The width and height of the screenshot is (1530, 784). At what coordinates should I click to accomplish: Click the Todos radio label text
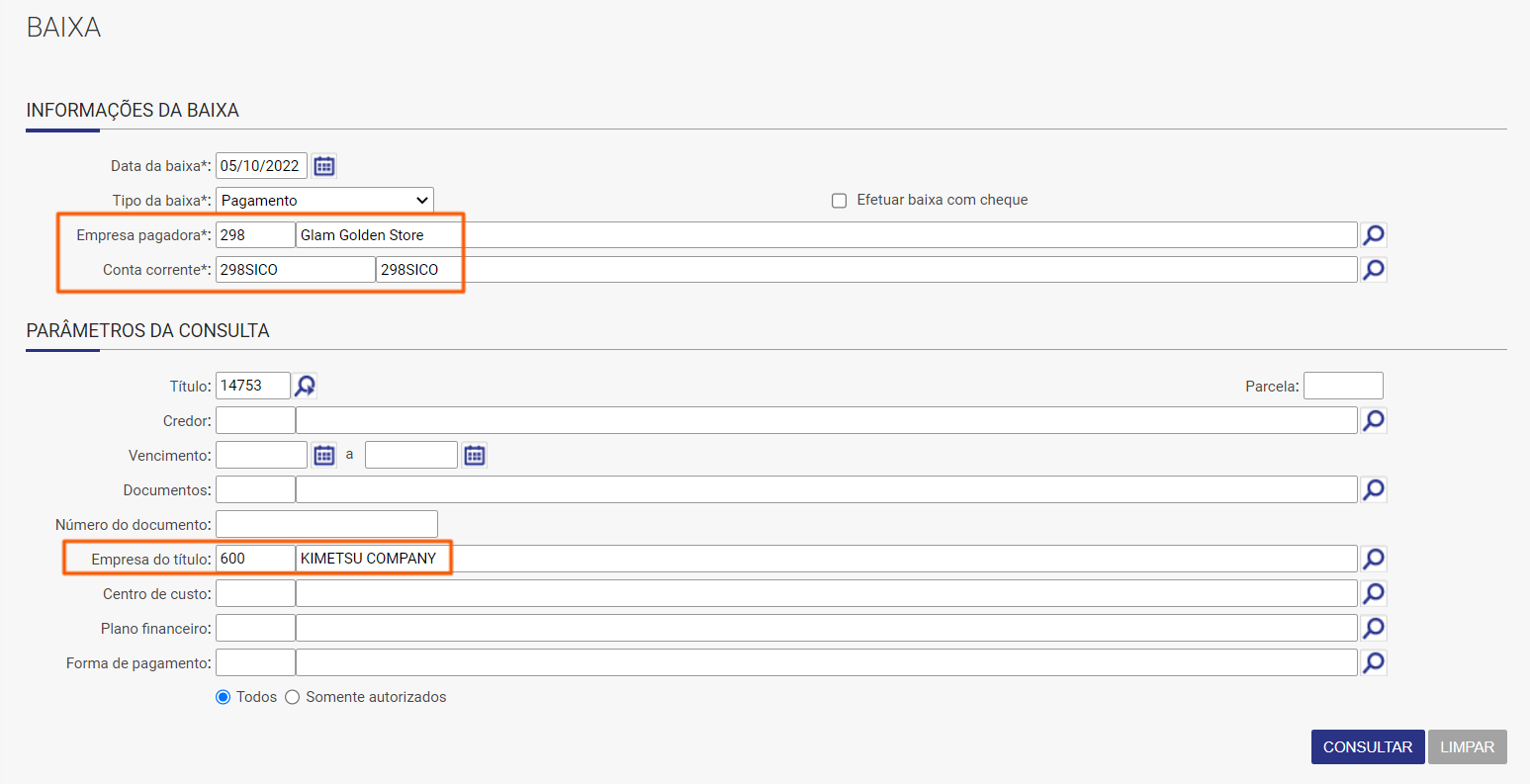pos(257,697)
